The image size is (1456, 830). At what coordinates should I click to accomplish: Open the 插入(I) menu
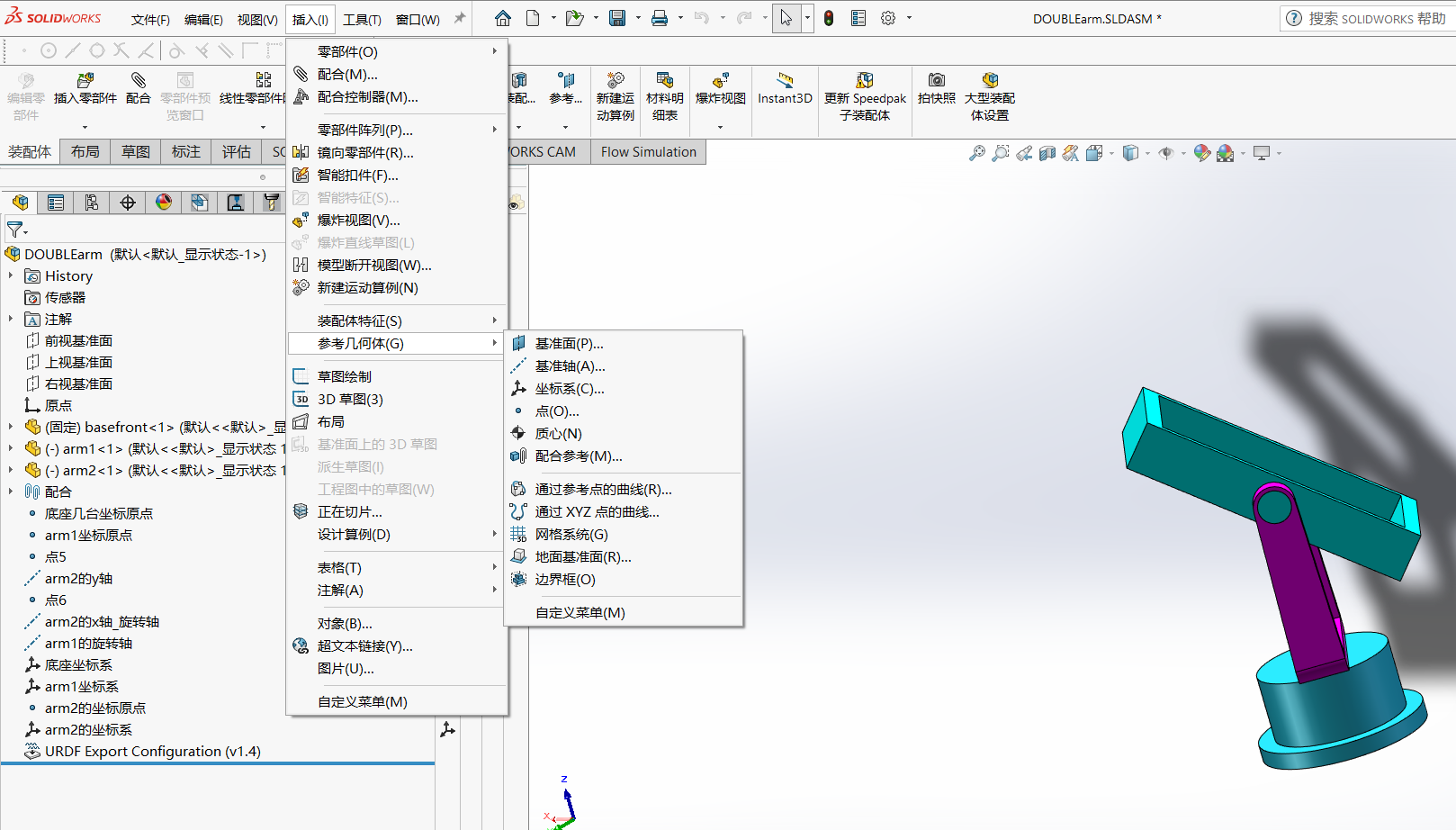click(310, 18)
